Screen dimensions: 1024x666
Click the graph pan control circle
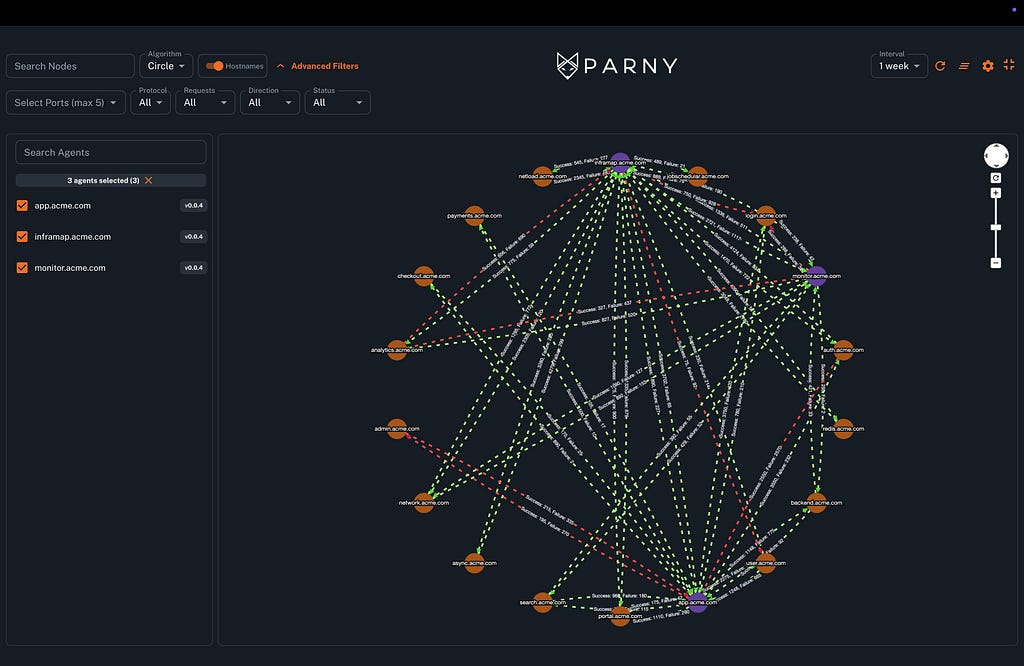tap(996, 156)
